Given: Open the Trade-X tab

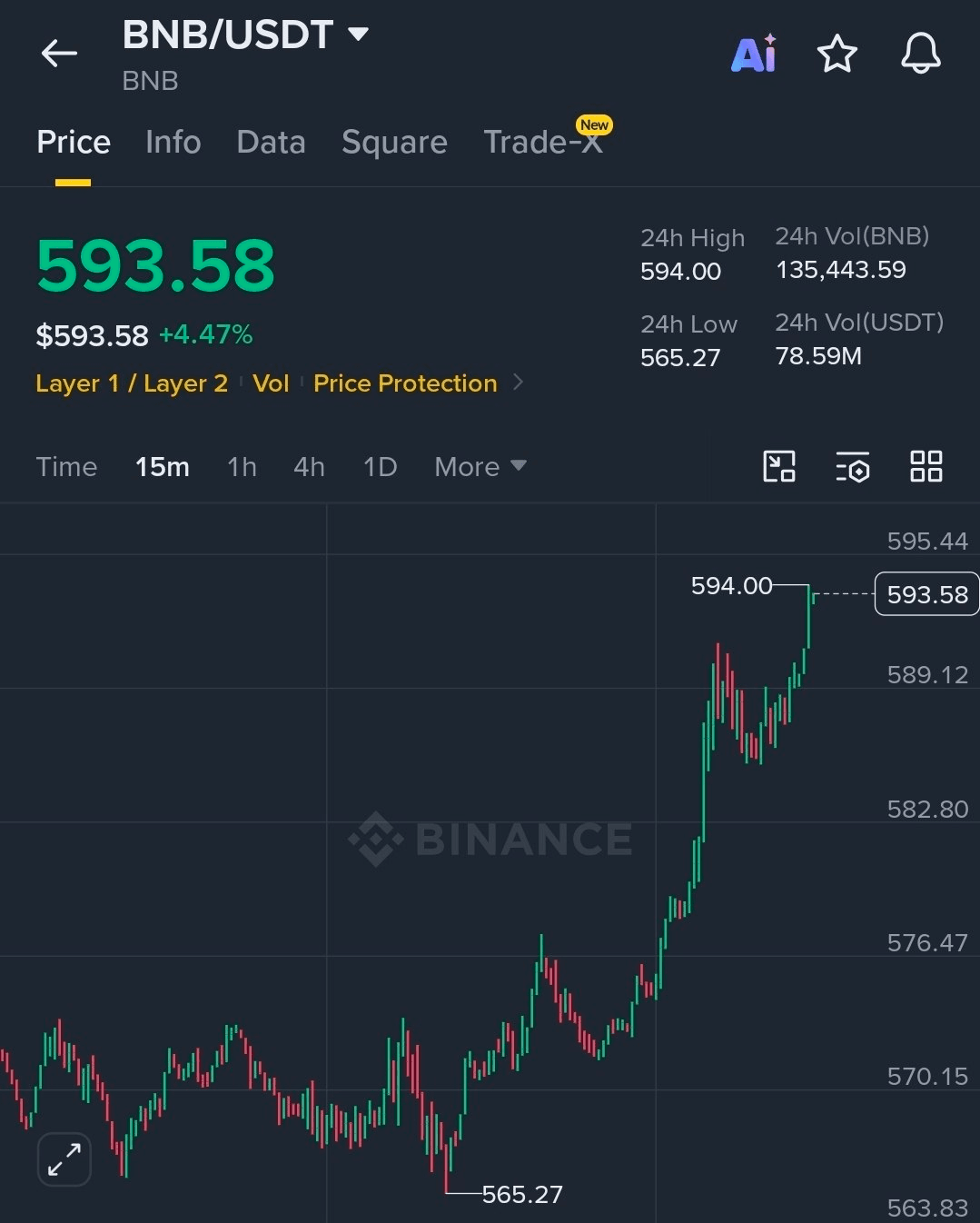Looking at the screenshot, I should [543, 142].
